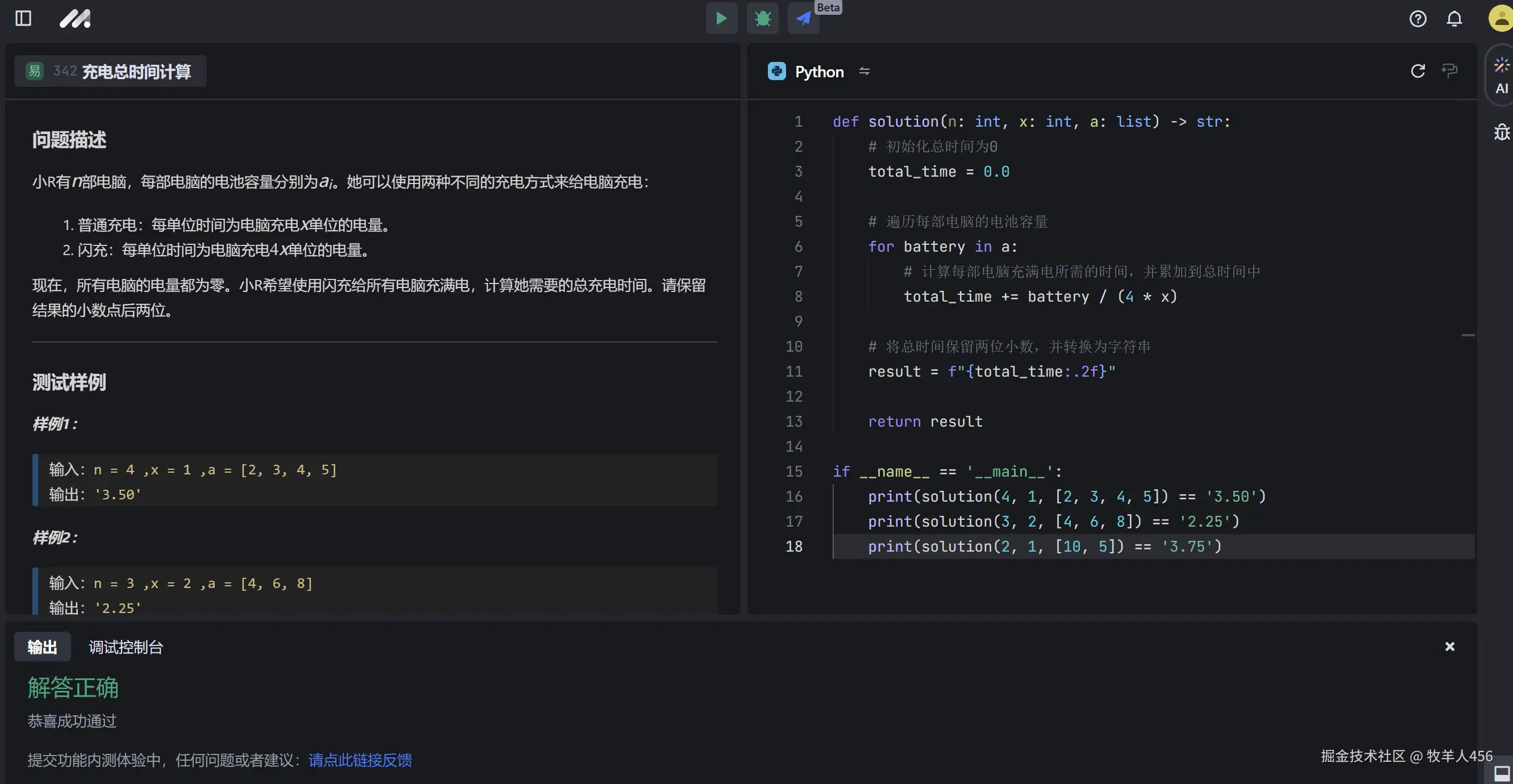Click the debug bug icon in top toolbar
The height and width of the screenshot is (784, 1513).
(762, 19)
